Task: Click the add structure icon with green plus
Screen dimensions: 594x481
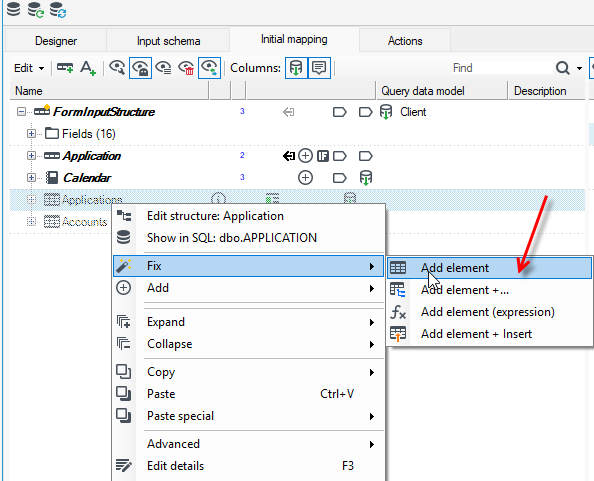Action: (65, 68)
